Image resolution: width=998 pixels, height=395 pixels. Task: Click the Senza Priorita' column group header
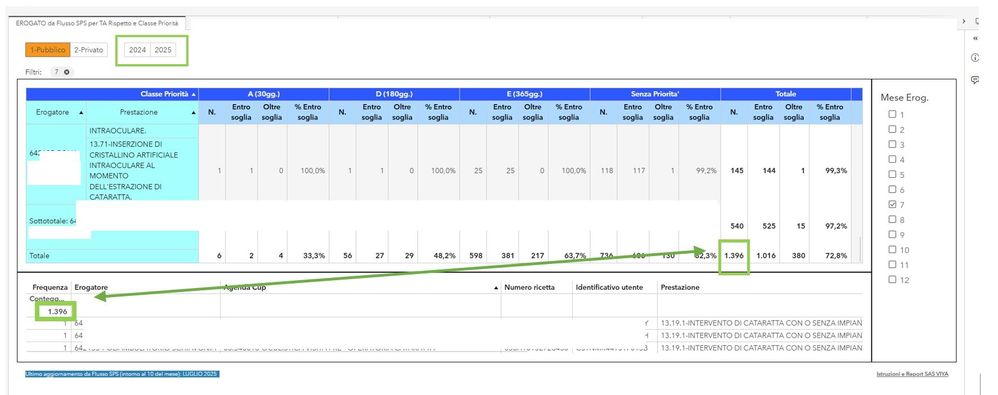coord(655,94)
